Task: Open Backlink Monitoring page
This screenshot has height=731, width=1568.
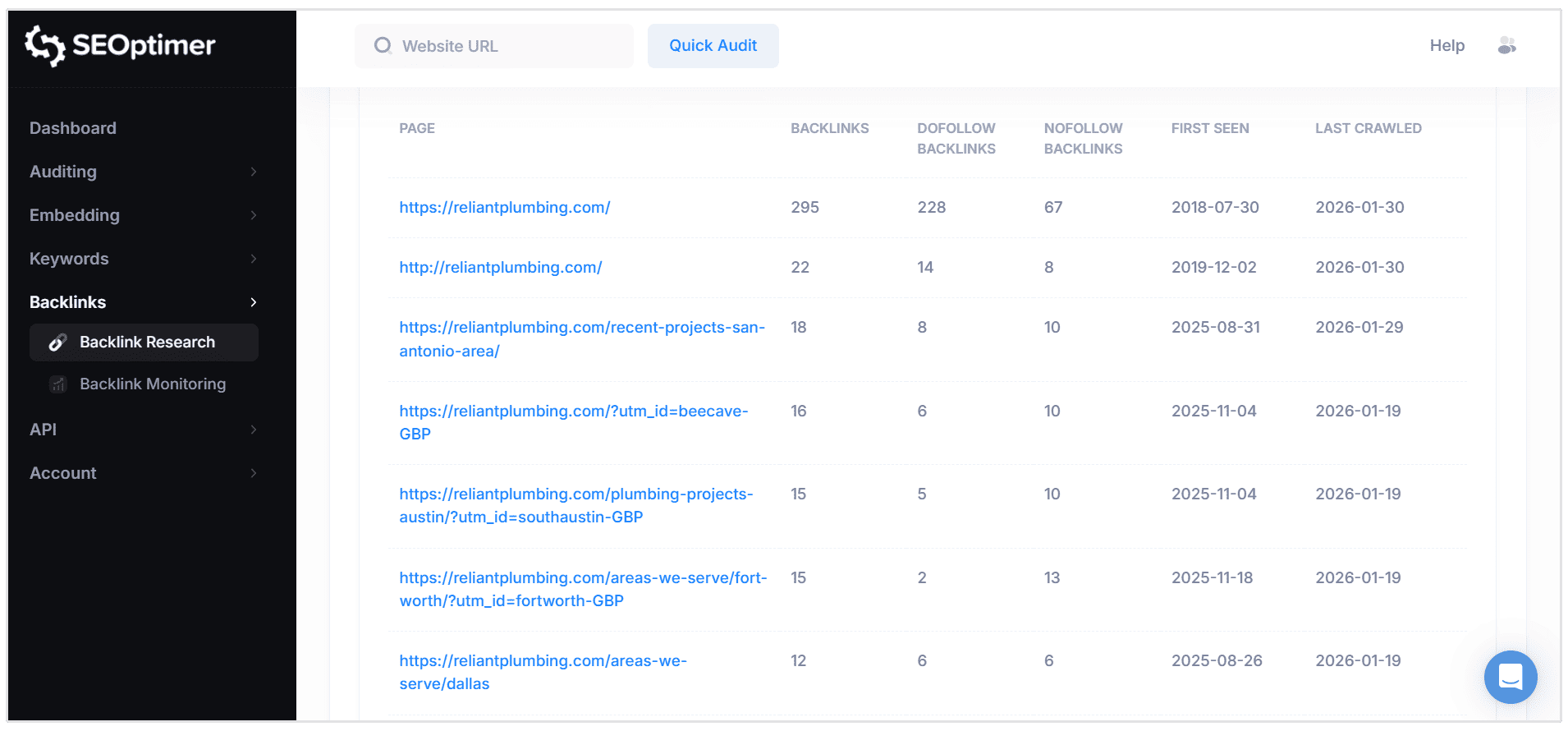Action: tap(153, 384)
